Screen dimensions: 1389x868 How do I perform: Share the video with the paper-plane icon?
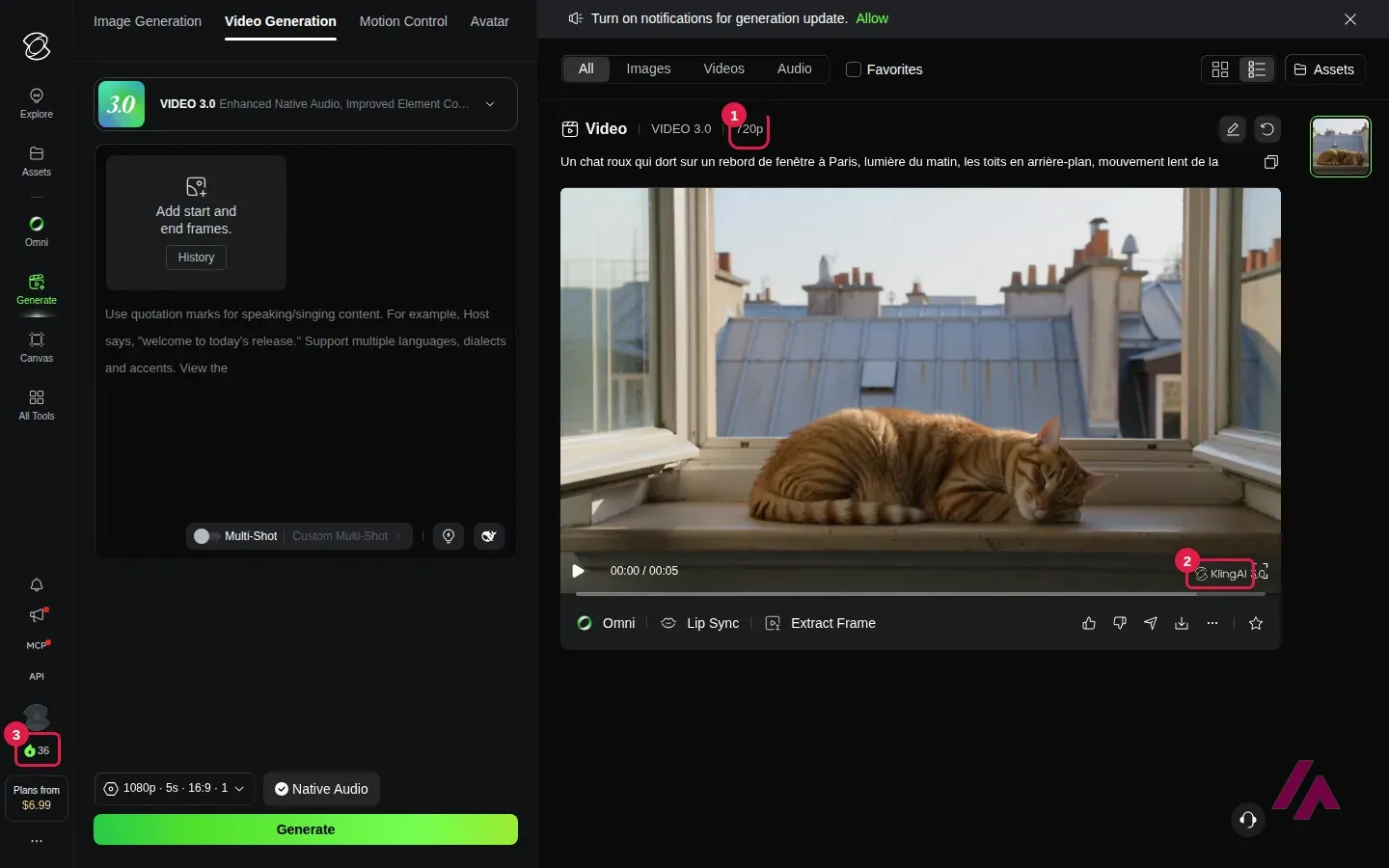click(1151, 624)
